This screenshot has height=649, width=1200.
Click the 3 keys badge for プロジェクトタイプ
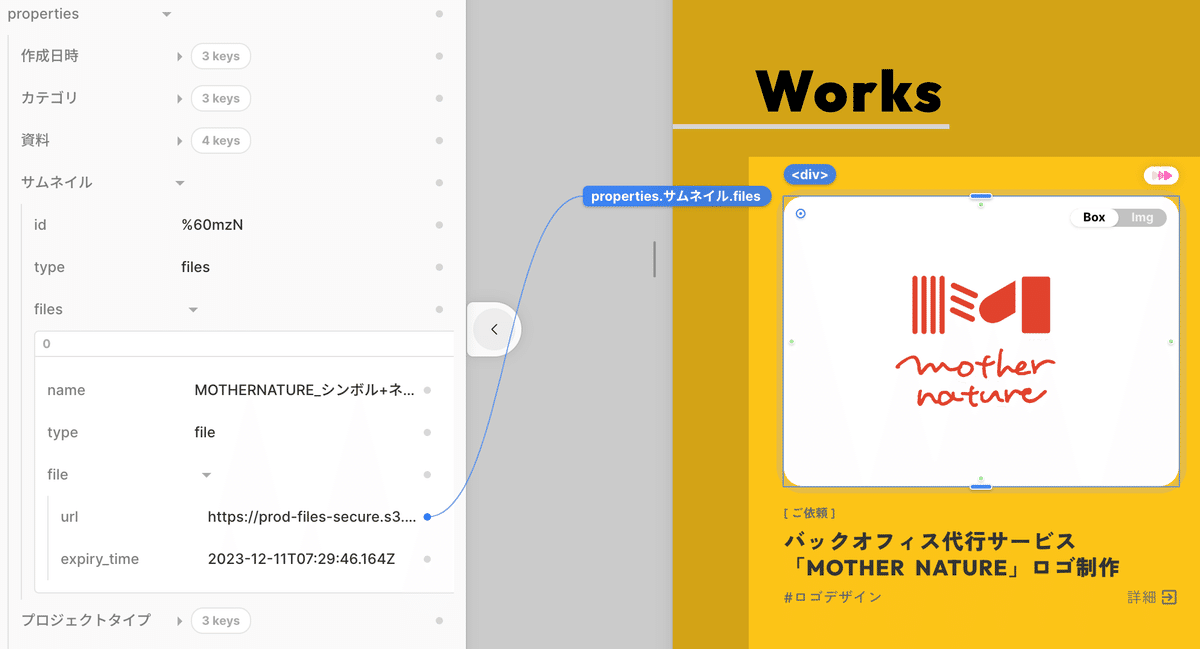coord(221,620)
